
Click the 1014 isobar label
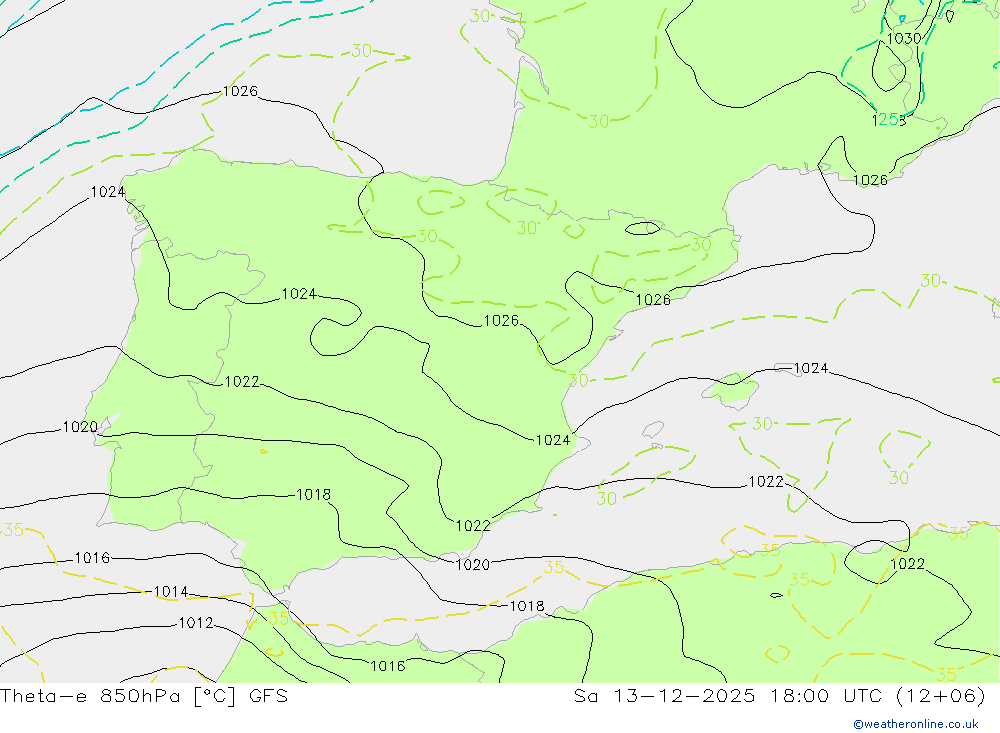pyautogui.click(x=171, y=592)
